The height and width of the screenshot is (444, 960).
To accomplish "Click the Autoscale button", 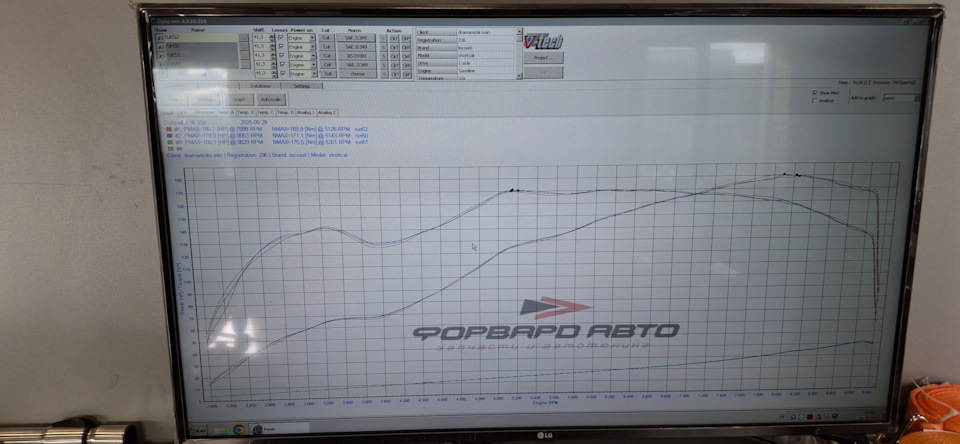I will (271, 99).
